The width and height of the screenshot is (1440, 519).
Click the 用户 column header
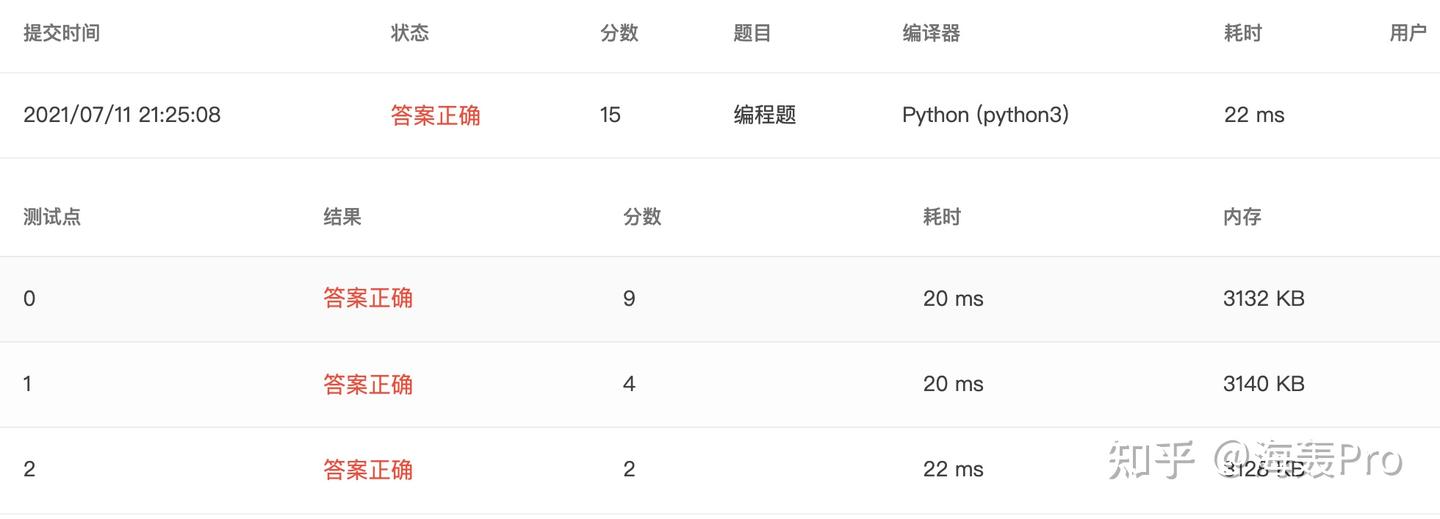point(1408,33)
